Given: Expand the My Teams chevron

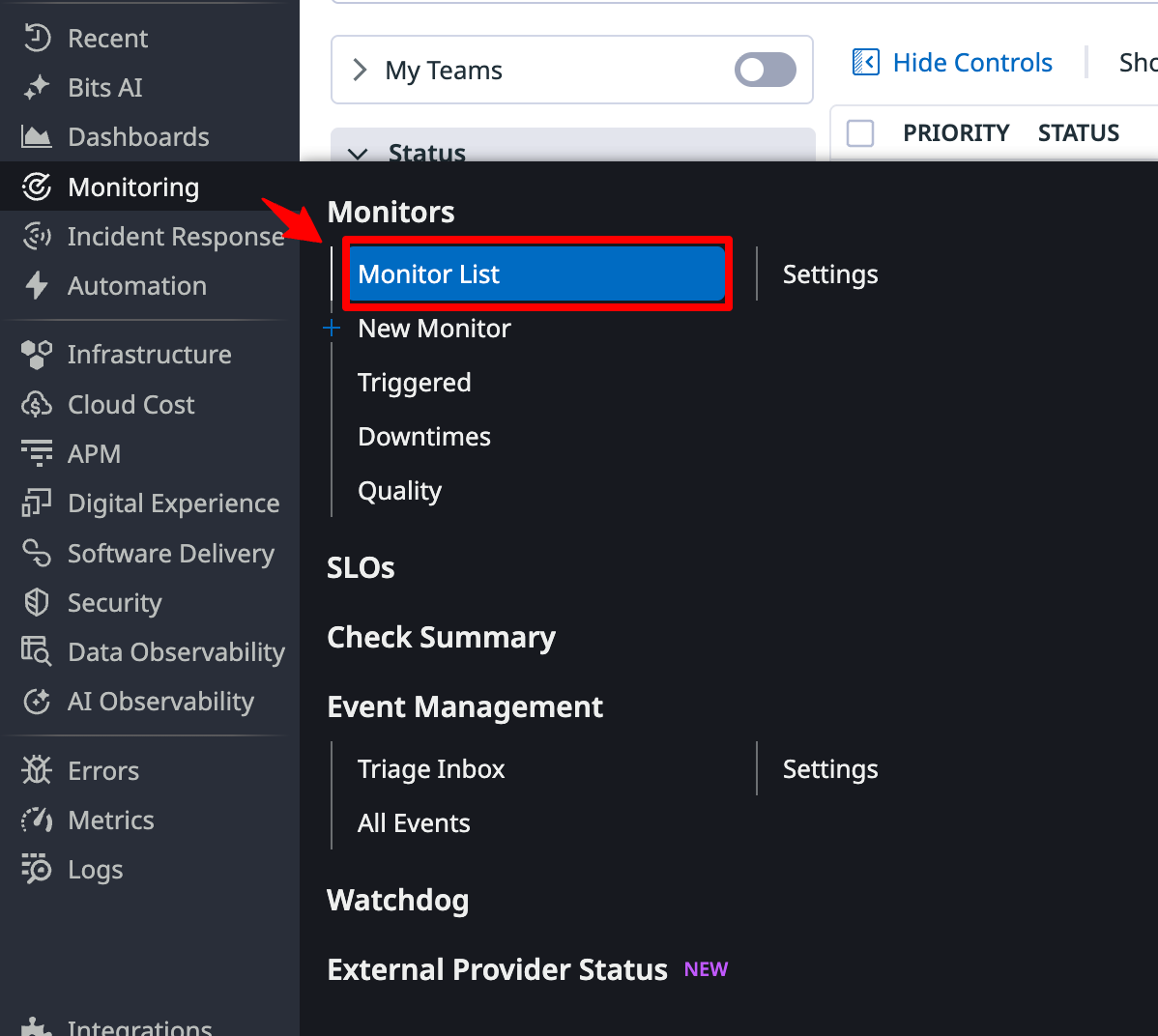Looking at the screenshot, I should point(360,70).
